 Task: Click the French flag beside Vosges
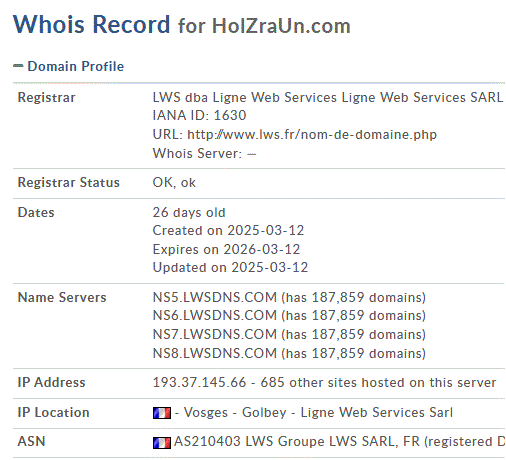162,413
